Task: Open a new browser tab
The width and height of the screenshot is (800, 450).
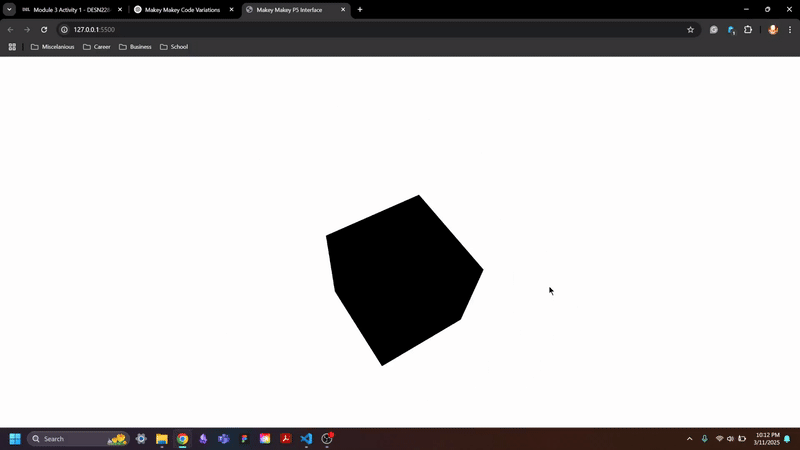Action: click(360, 10)
